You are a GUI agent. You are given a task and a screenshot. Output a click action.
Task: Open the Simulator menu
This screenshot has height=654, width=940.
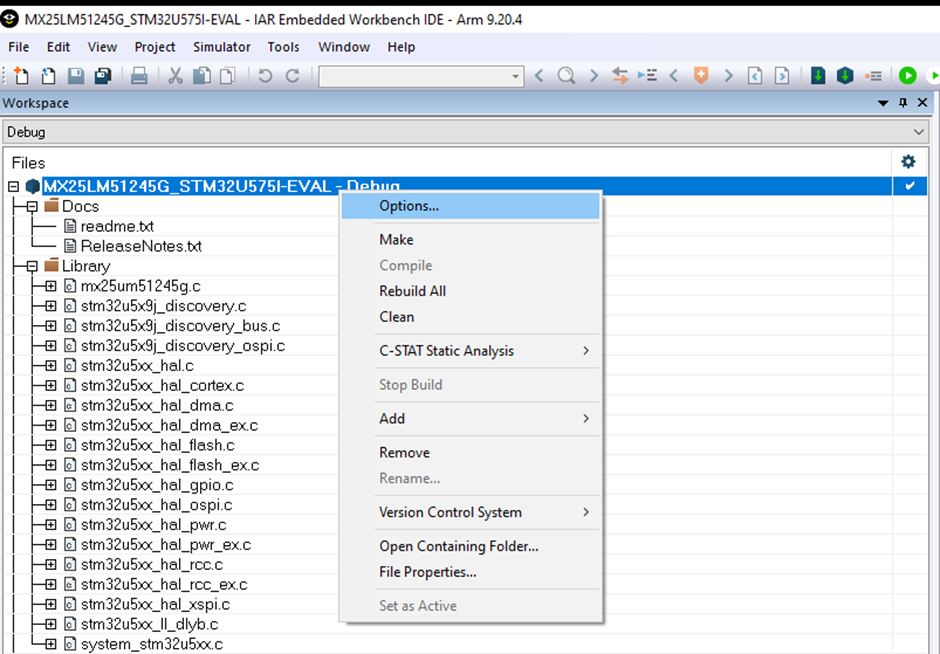[x=222, y=47]
